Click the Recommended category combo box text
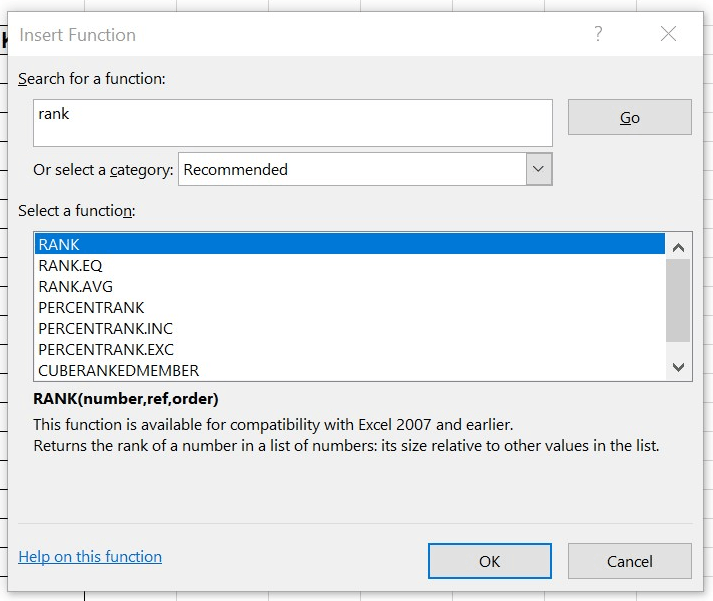The image size is (713, 601). point(352,169)
